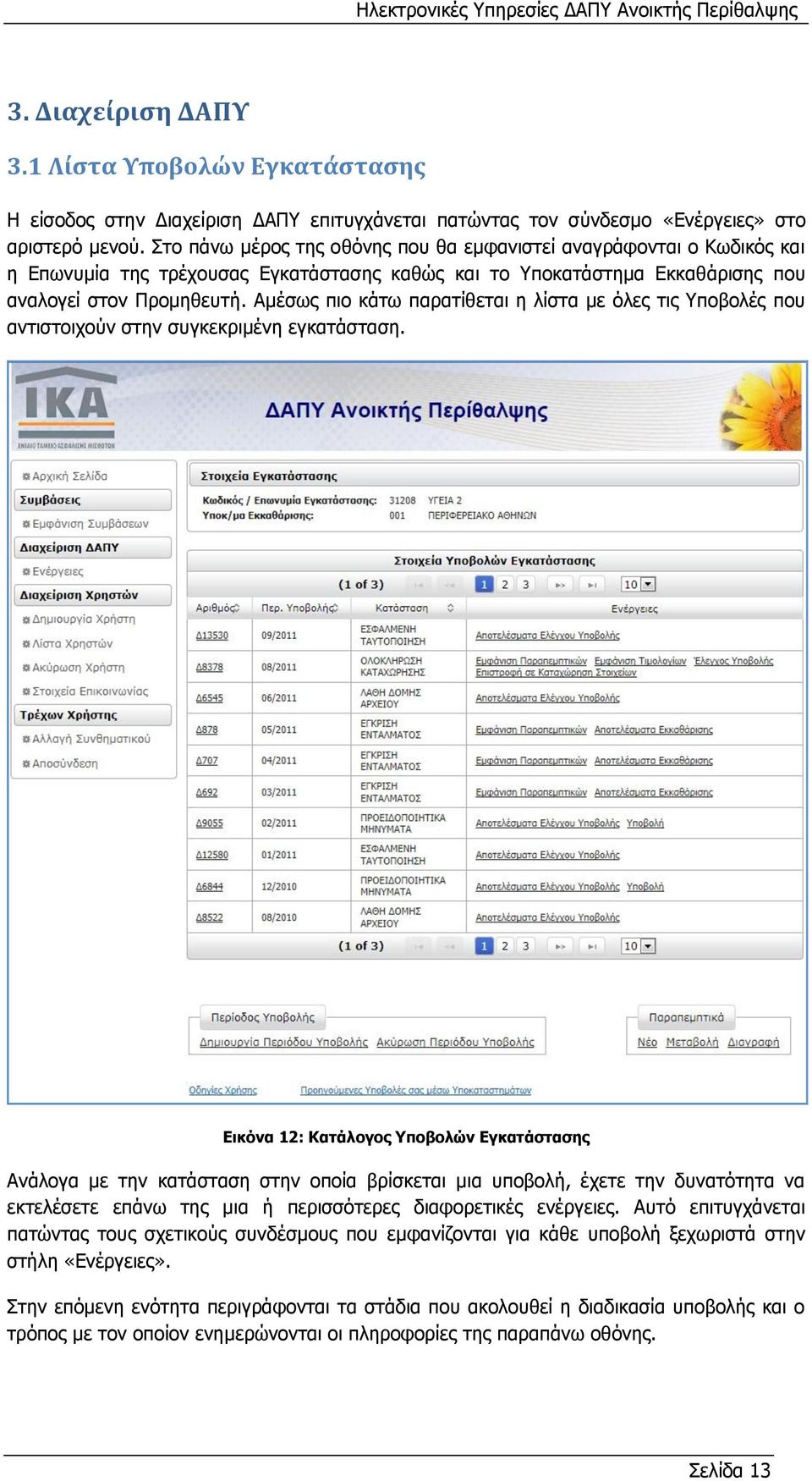The height and width of the screenshot is (1481, 812).
Task: Open Εμφάνιση Παραπεμπτικών for the 04/2011 row
Action: tap(531, 761)
